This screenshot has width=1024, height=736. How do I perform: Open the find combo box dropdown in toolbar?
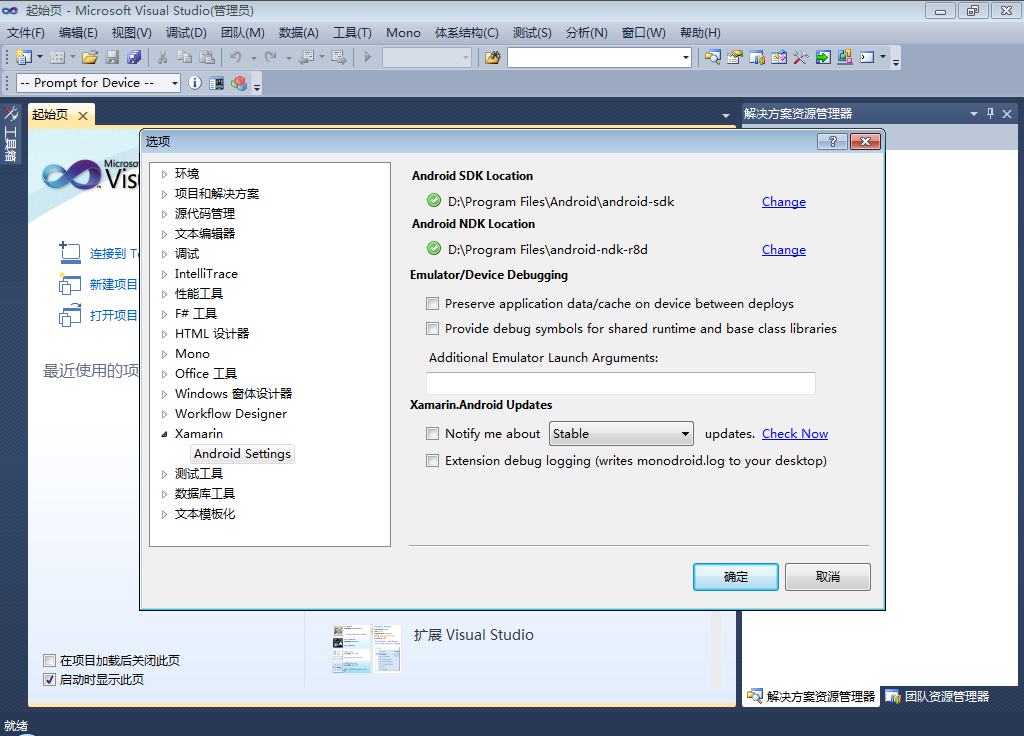point(685,57)
